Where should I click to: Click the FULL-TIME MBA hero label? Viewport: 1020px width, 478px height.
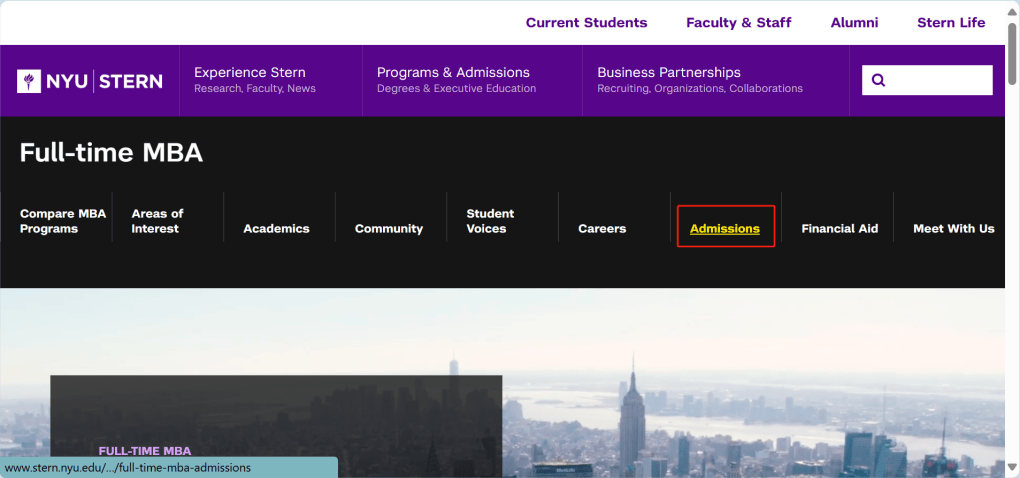coord(145,451)
